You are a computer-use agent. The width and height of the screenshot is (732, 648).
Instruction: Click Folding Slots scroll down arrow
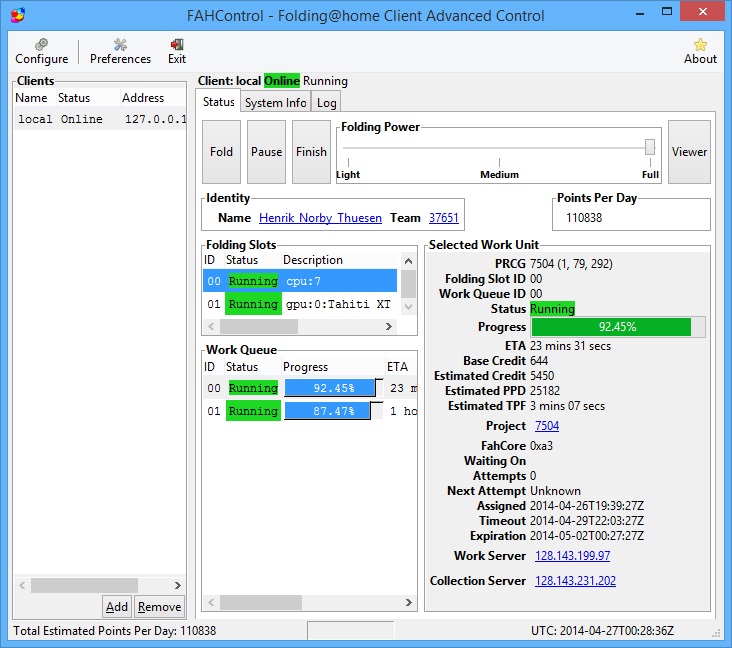(408, 307)
